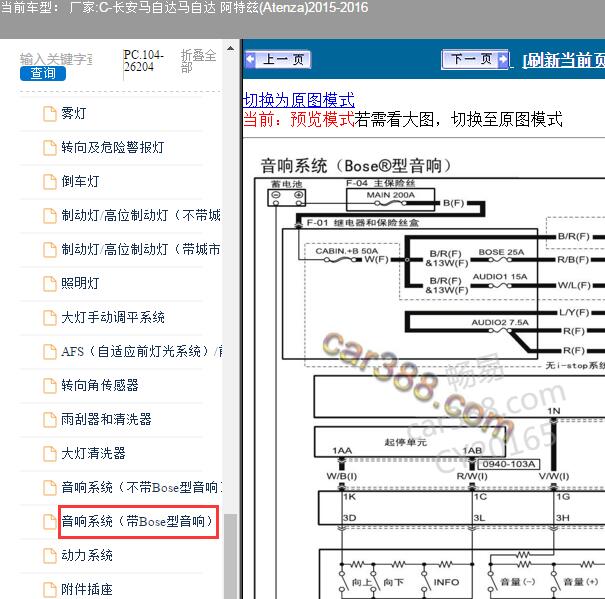The height and width of the screenshot is (599, 605).
Task: Click the 查询 search button
Action: [x=43, y=73]
